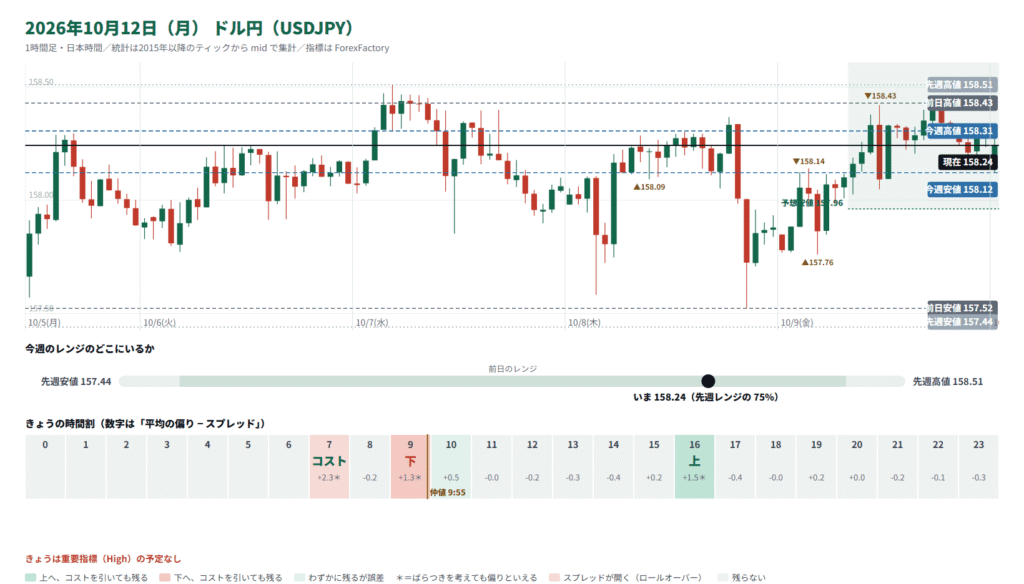The height and width of the screenshot is (584, 1024).
Task: Select the hour 15 timetable cell
Action: click(654, 466)
